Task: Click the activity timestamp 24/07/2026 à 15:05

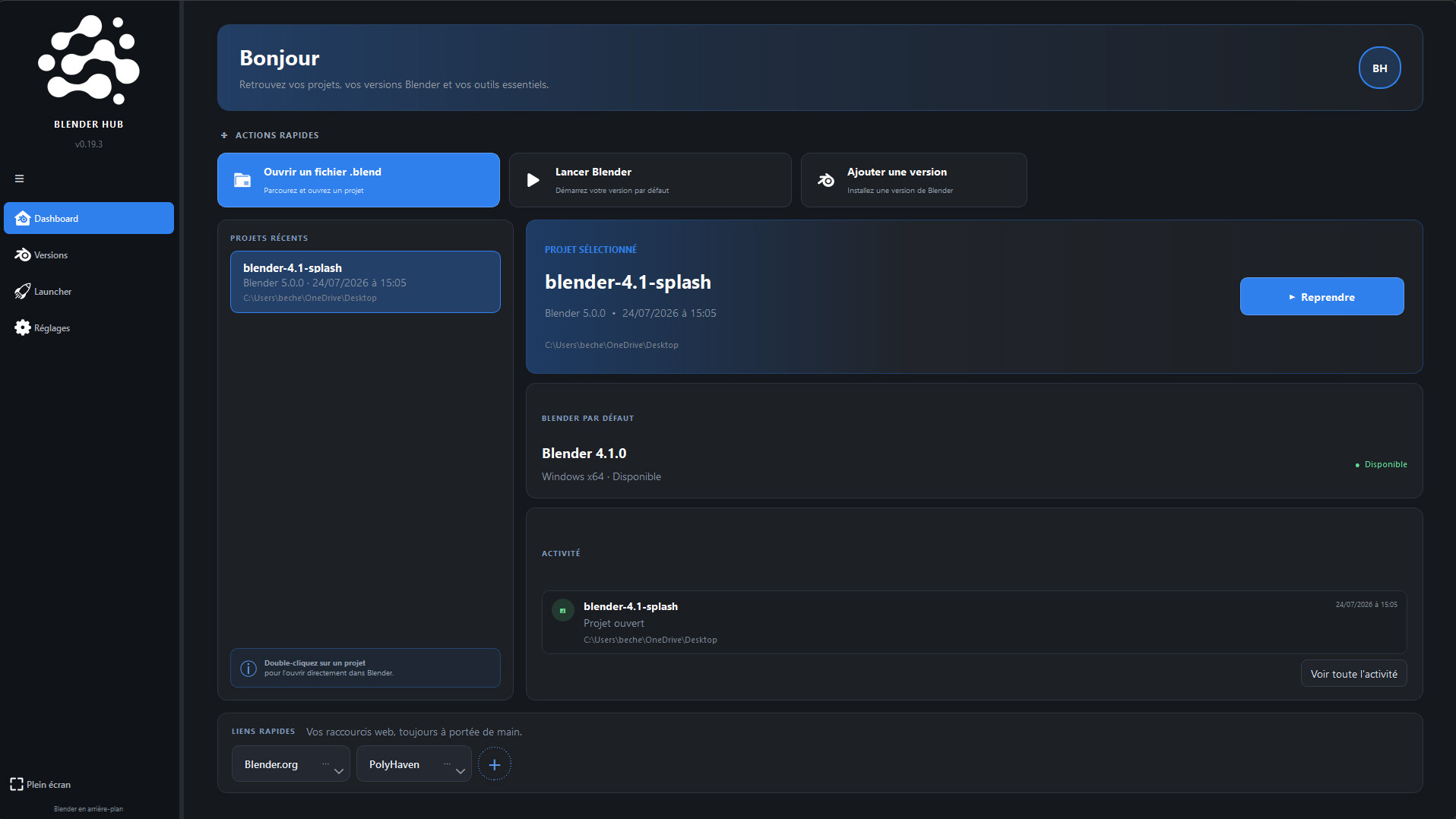Action: [1366, 605]
